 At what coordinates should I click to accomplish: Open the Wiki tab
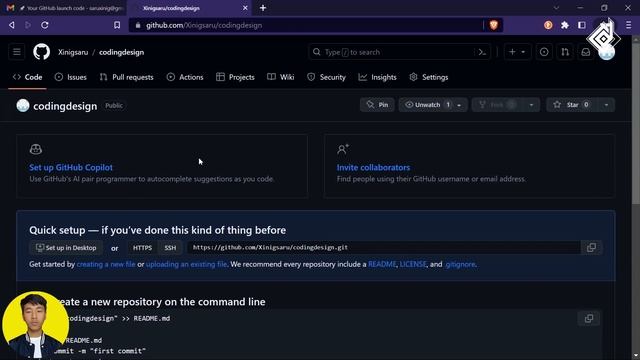point(281,77)
